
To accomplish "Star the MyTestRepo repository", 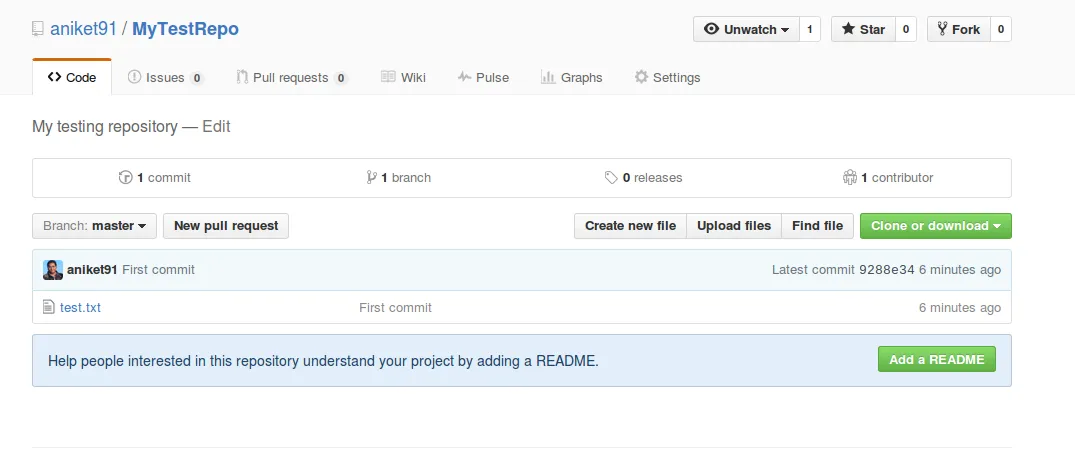I will pyautogui.click(x=863, y=30).
